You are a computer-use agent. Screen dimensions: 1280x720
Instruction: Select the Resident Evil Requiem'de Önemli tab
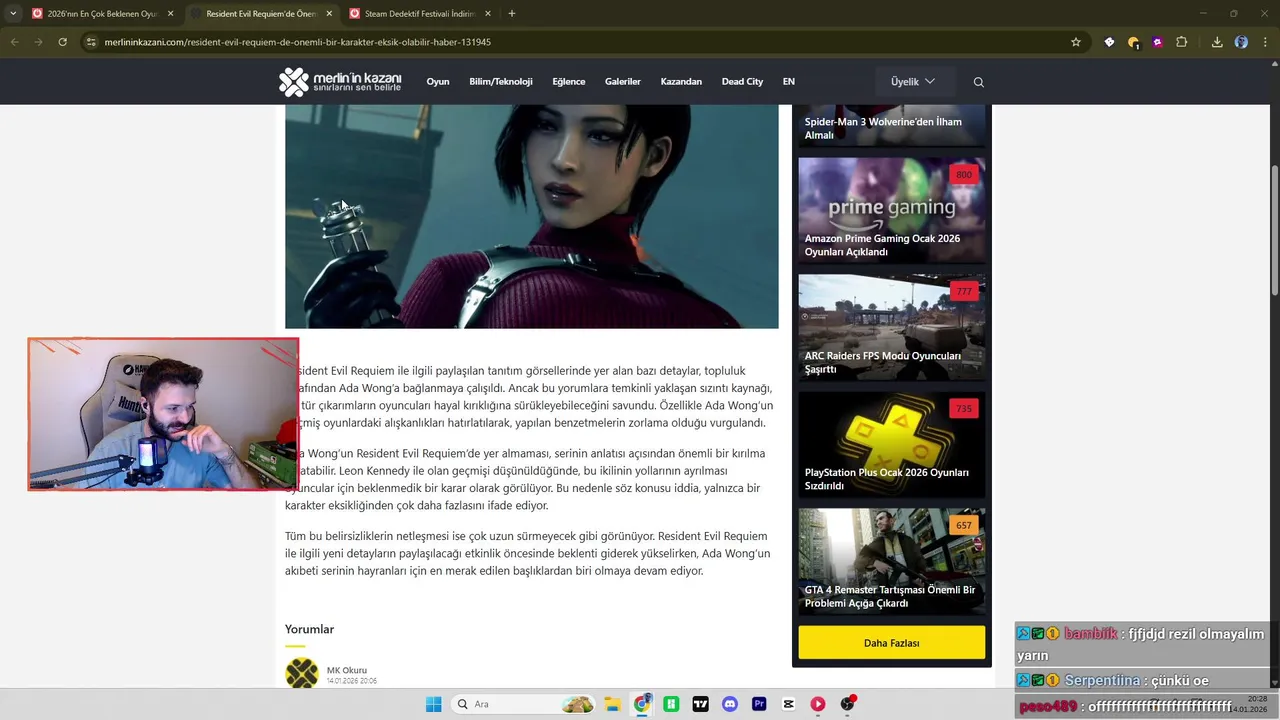[x=262, y=14]
